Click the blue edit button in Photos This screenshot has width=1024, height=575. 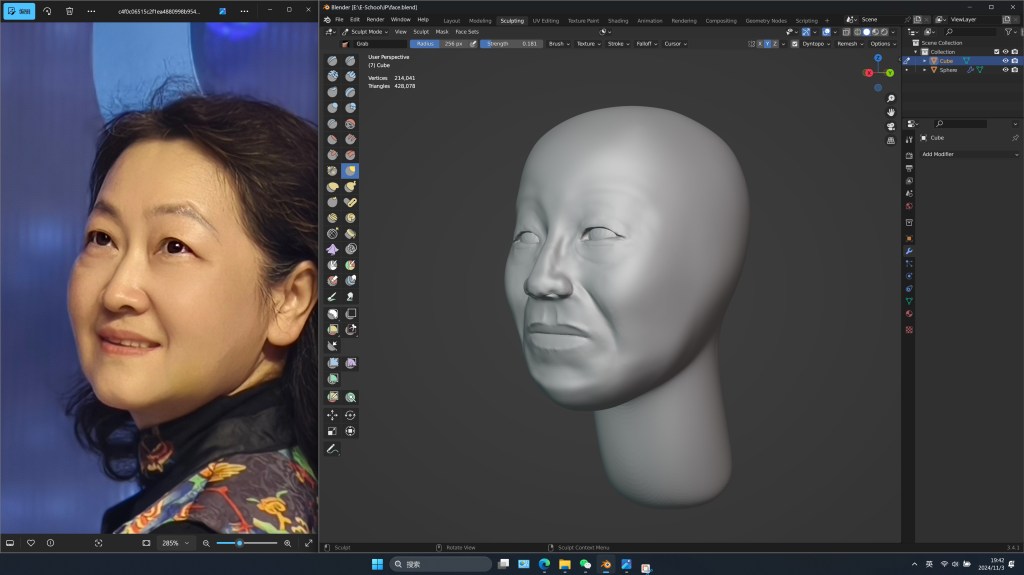(19, 11)
